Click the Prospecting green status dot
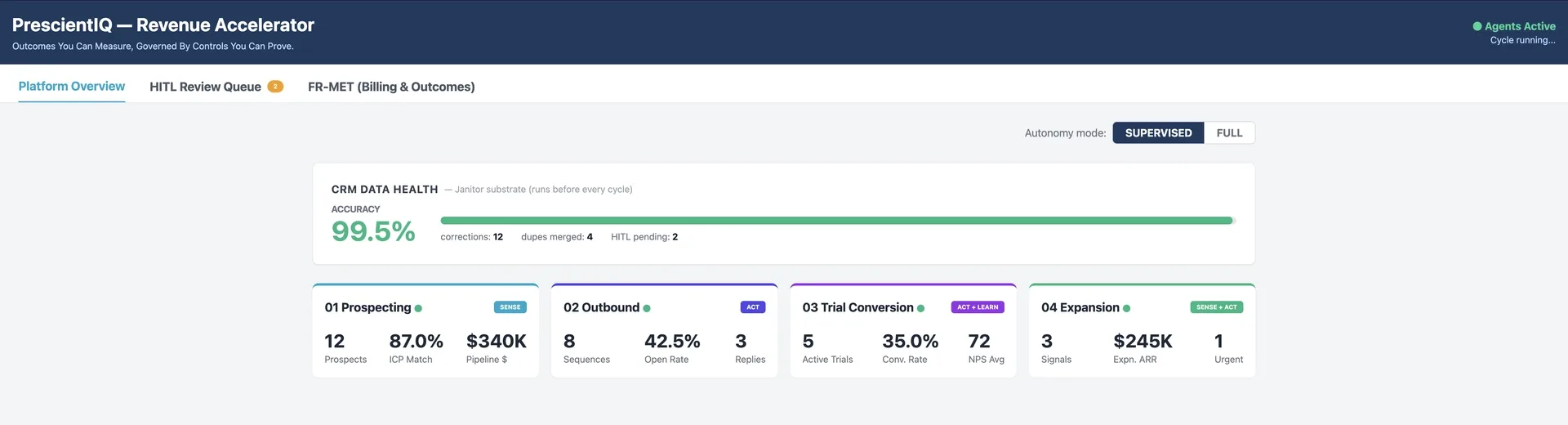 click(418, 308)
